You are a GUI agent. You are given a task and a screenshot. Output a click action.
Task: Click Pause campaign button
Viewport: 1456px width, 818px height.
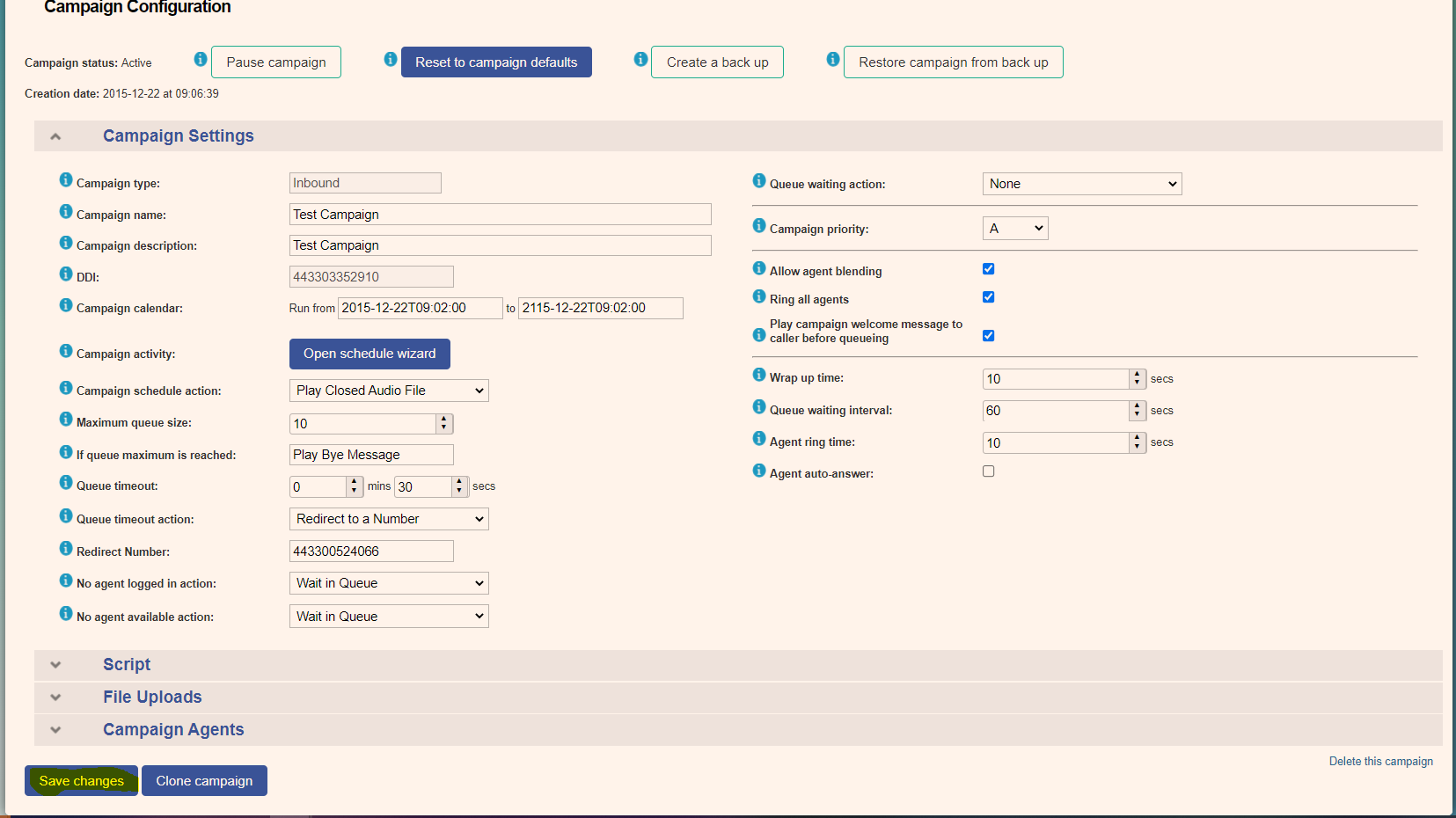[x=276, y=62]
